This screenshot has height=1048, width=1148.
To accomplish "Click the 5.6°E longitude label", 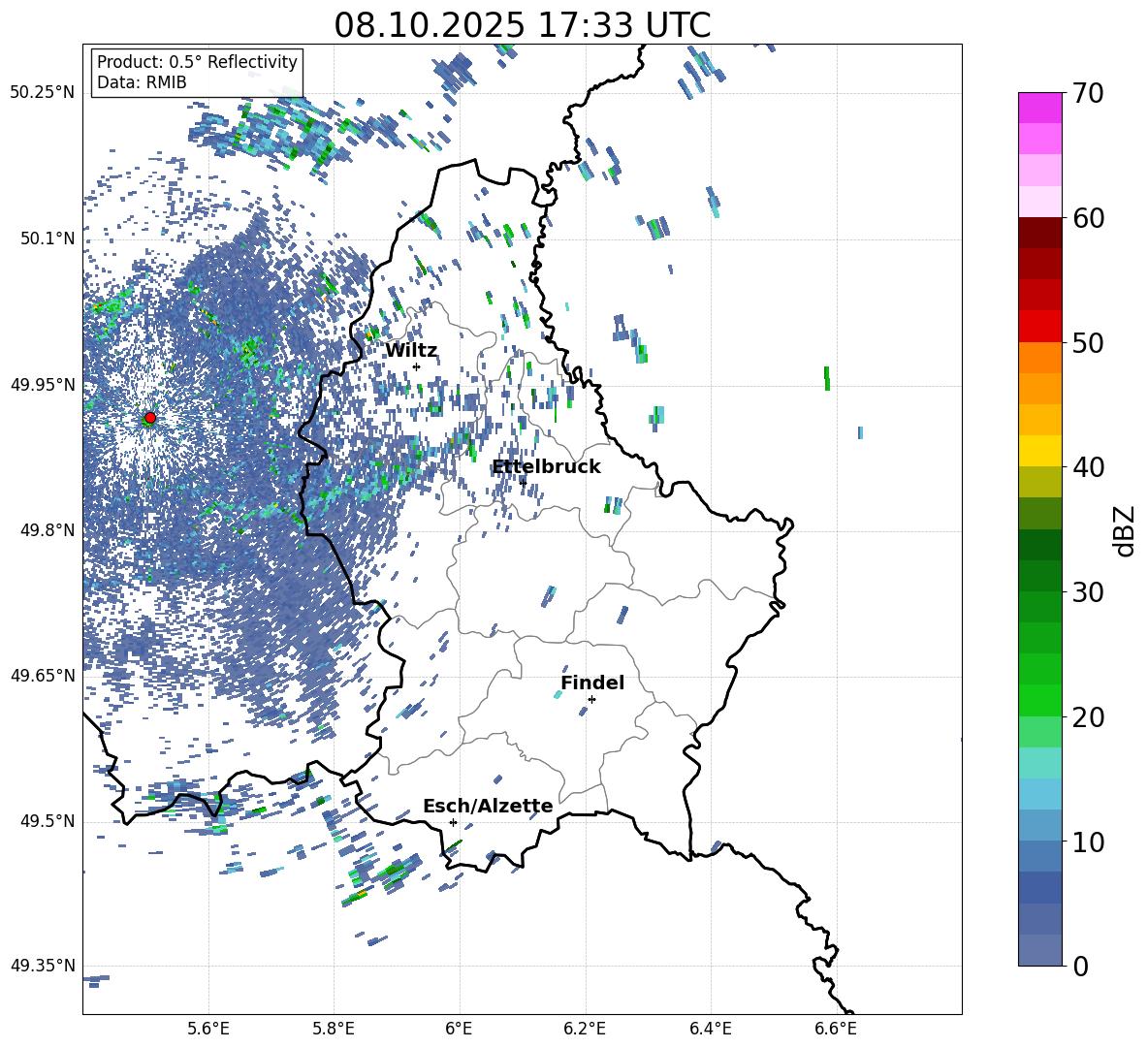I will point(208,1029).
